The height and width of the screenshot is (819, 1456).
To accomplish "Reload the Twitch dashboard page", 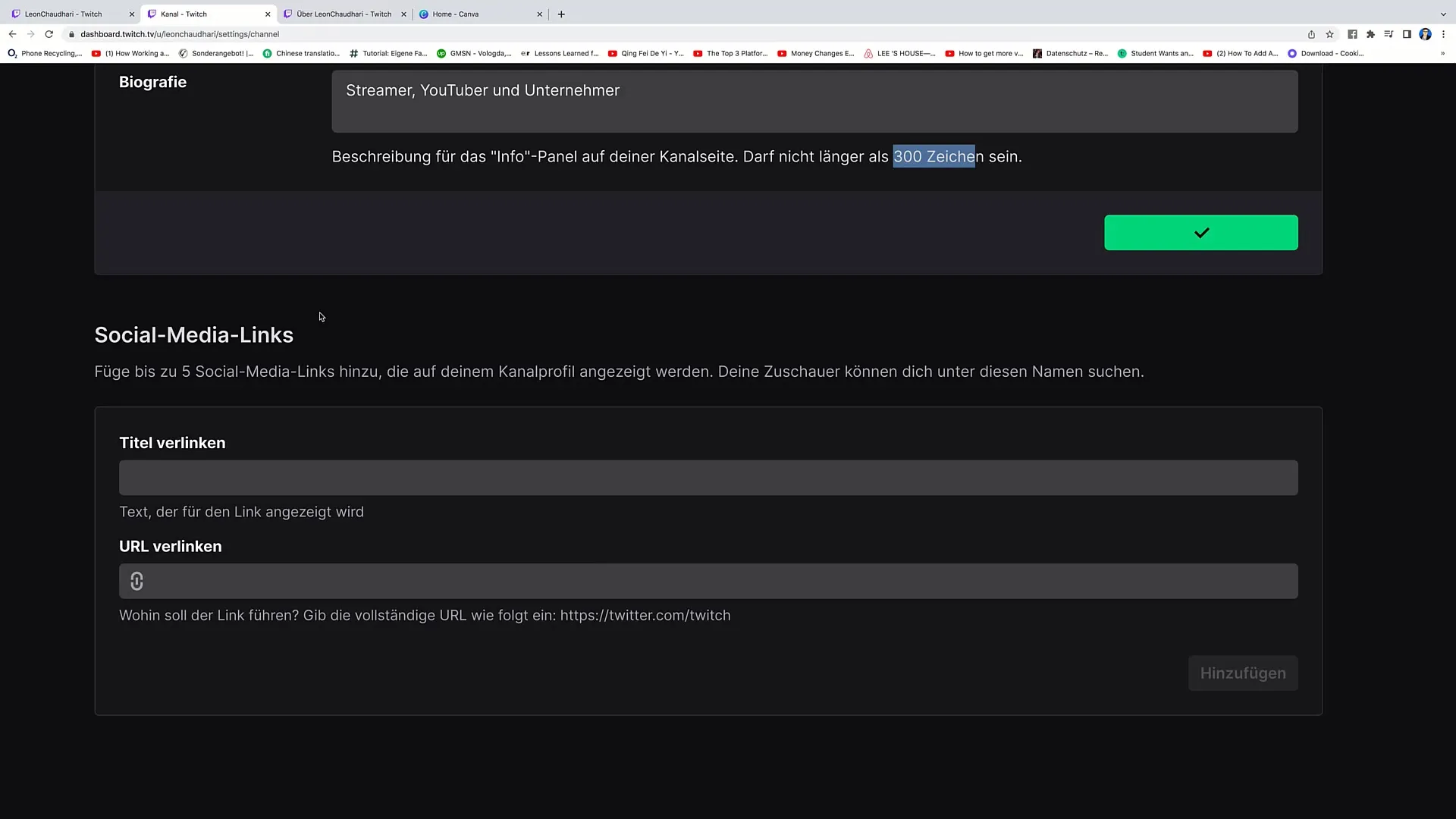I will pos(49,34).
